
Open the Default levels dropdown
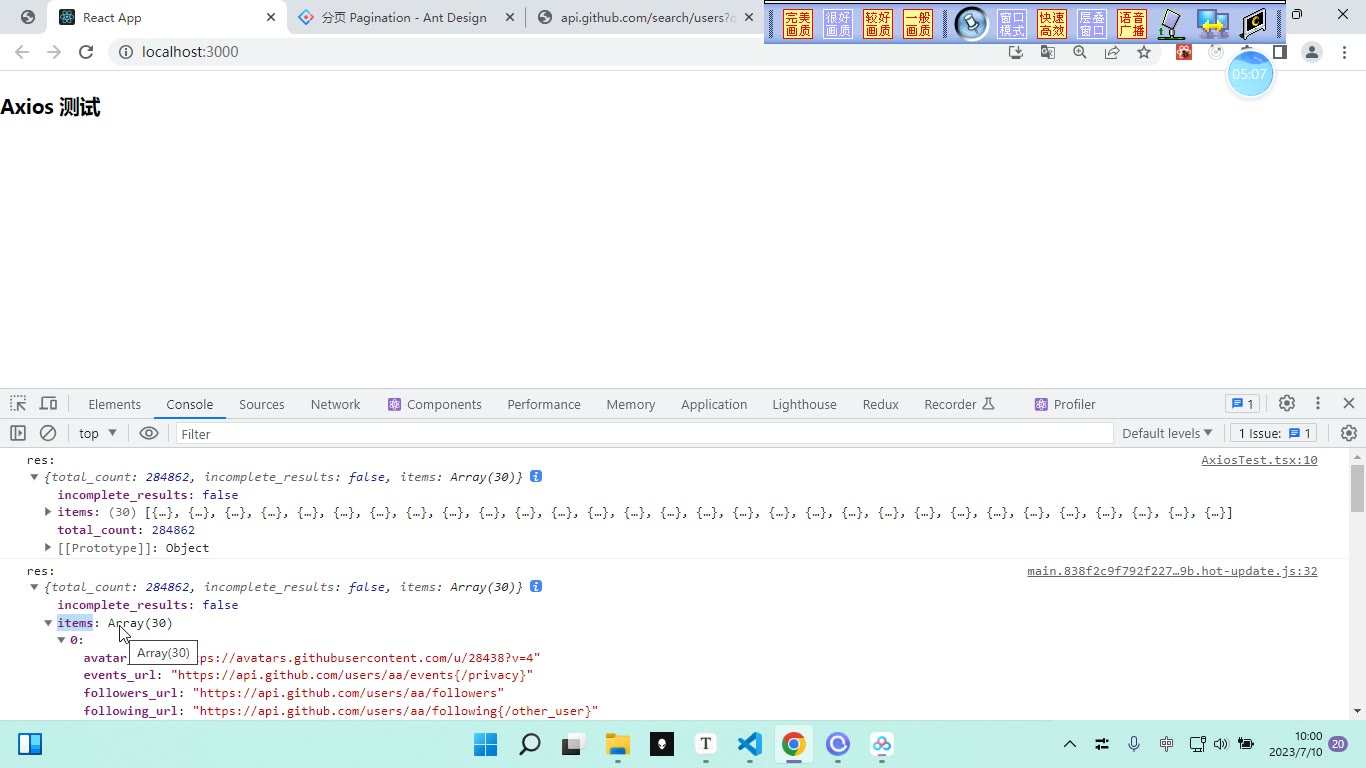pos(1167,433)
